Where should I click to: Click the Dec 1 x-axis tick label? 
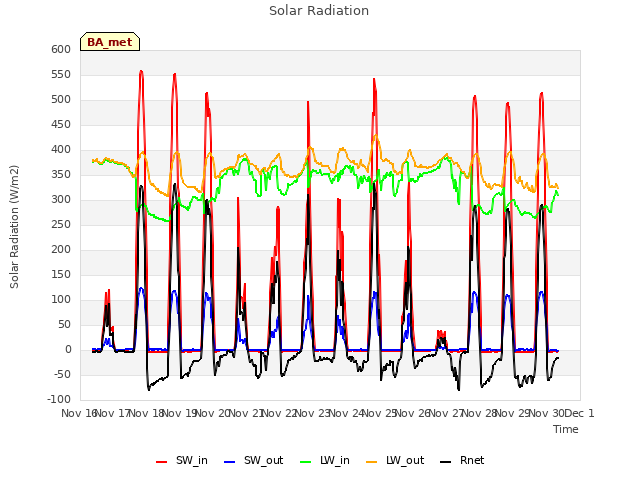point(580,413)
